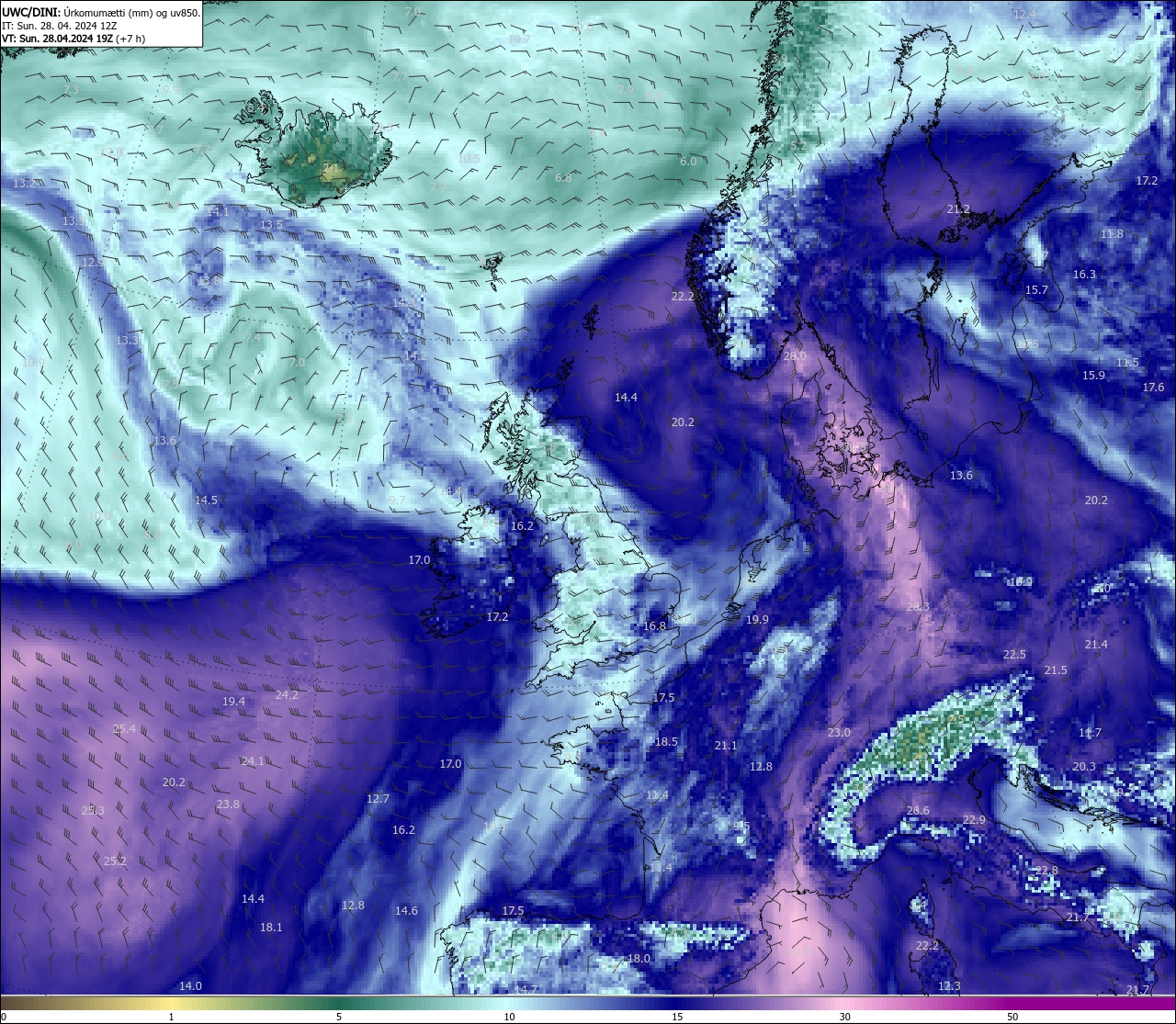Screen dimensions: 1176x1024
Task: Click the 15.9 value in the east
Action: [1093, 376]
